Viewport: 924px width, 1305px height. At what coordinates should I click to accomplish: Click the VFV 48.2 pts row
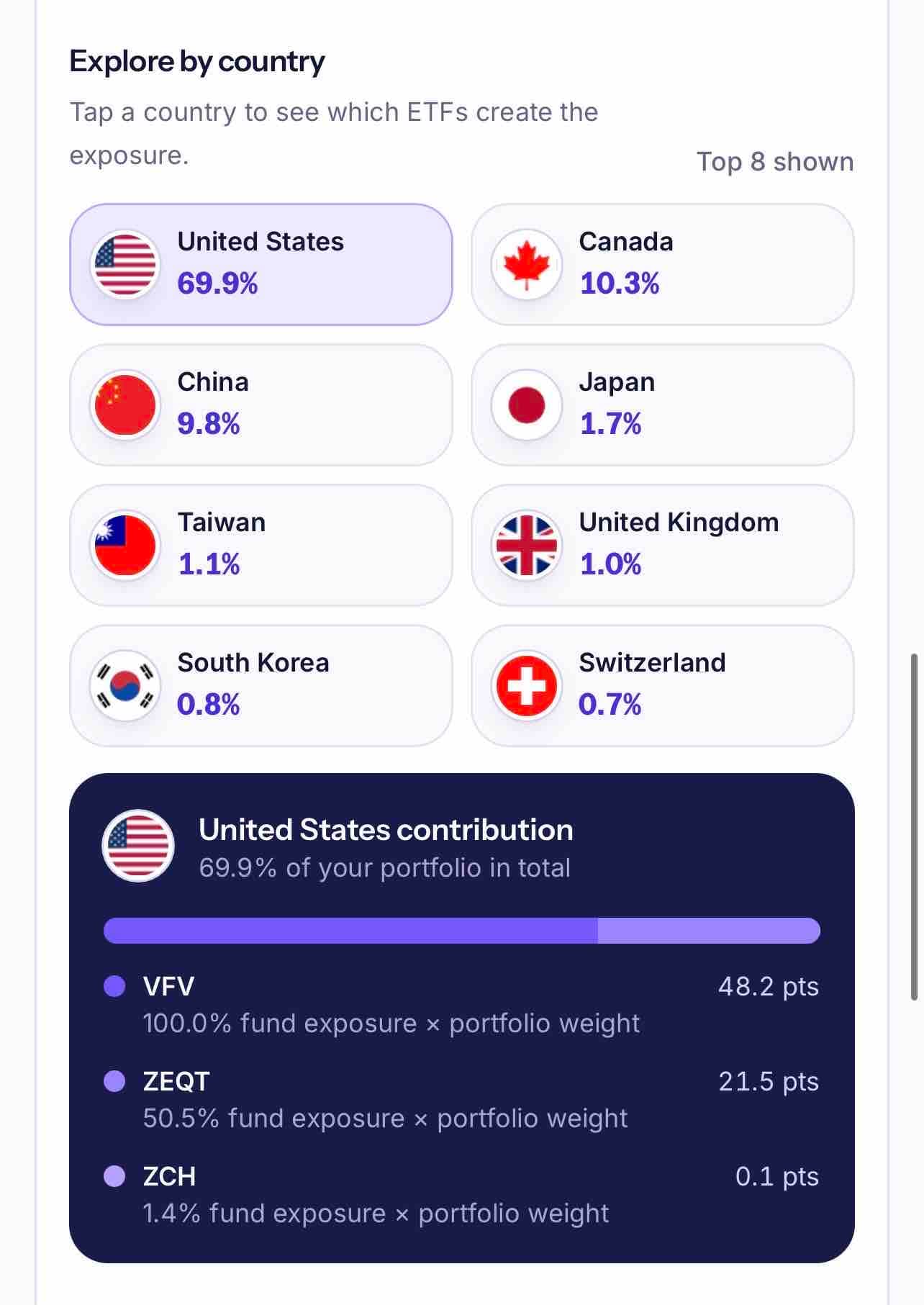462,1004
